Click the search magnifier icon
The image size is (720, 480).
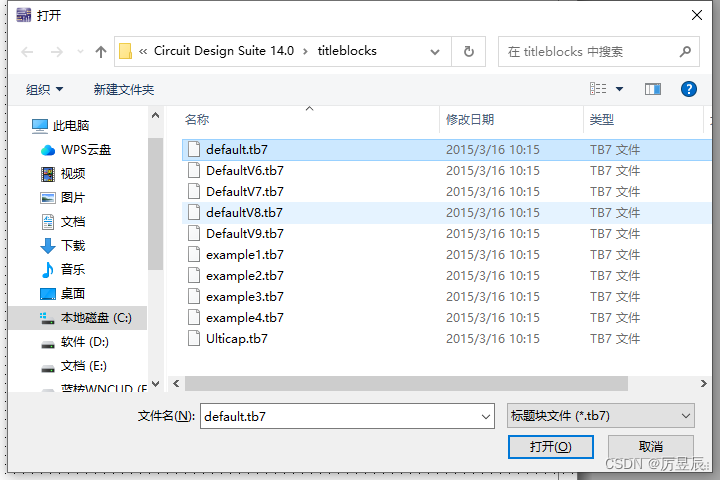coord(686,51)
